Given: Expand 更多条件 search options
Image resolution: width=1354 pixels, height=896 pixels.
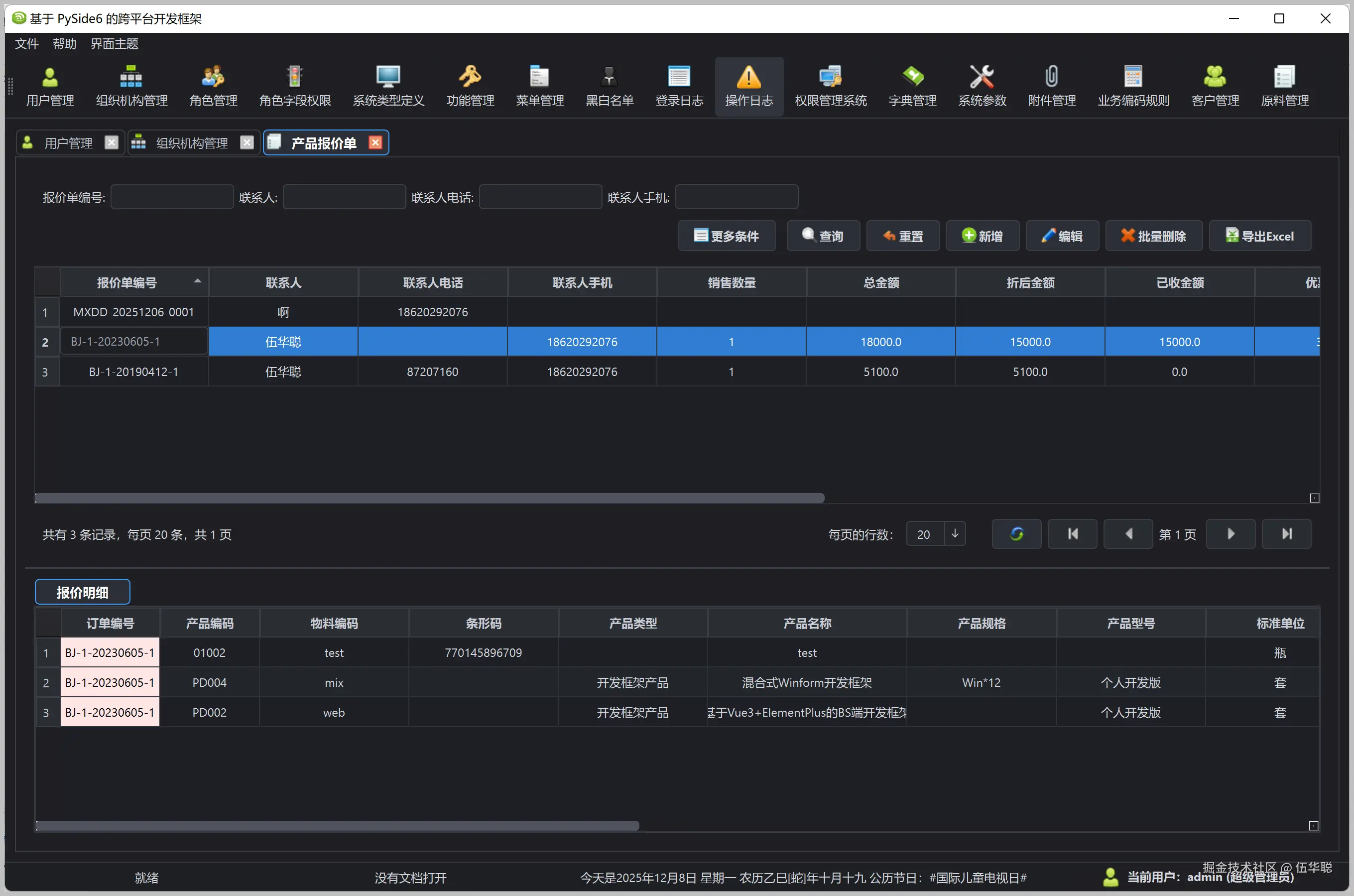Looking at the screenshot, I should click(x=726, y=236).
